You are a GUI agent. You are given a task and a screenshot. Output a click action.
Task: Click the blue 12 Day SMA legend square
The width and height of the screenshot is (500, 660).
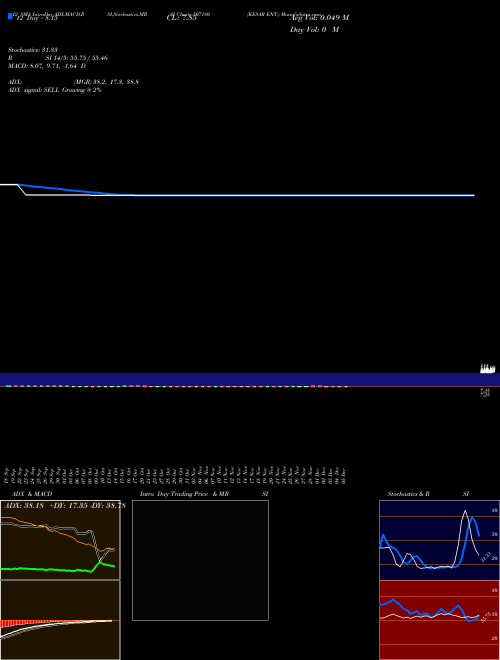coord(11,16)
